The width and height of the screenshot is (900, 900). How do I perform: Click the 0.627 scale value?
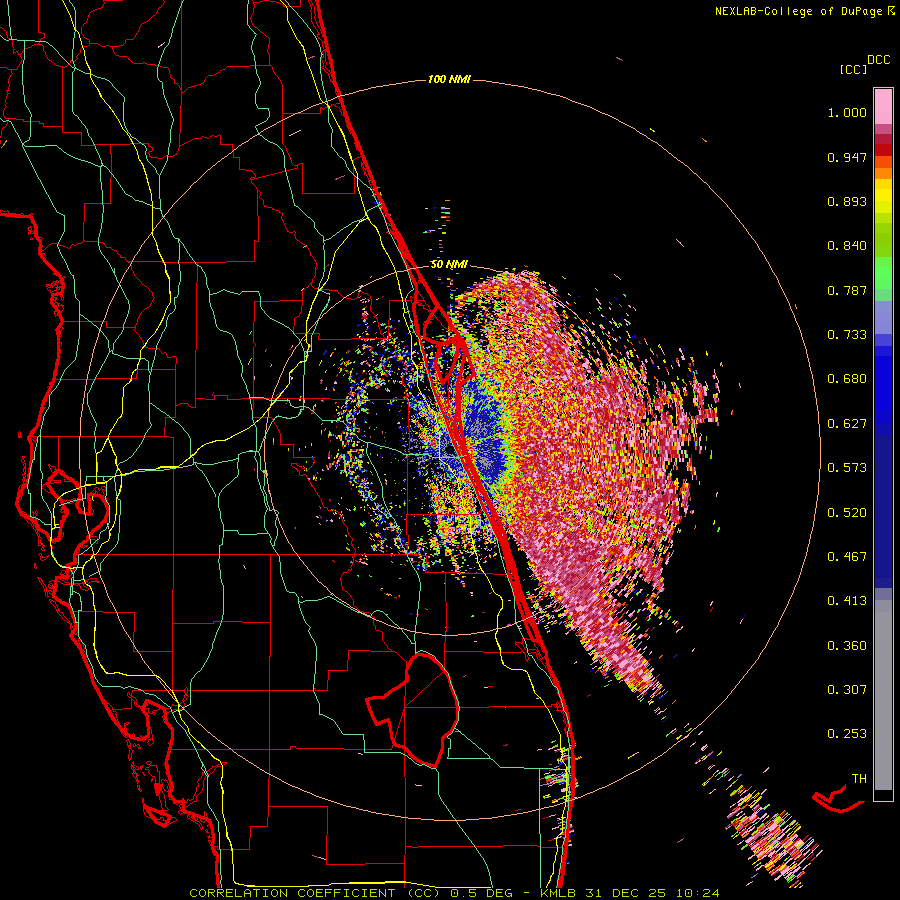(x=847, y=424)
